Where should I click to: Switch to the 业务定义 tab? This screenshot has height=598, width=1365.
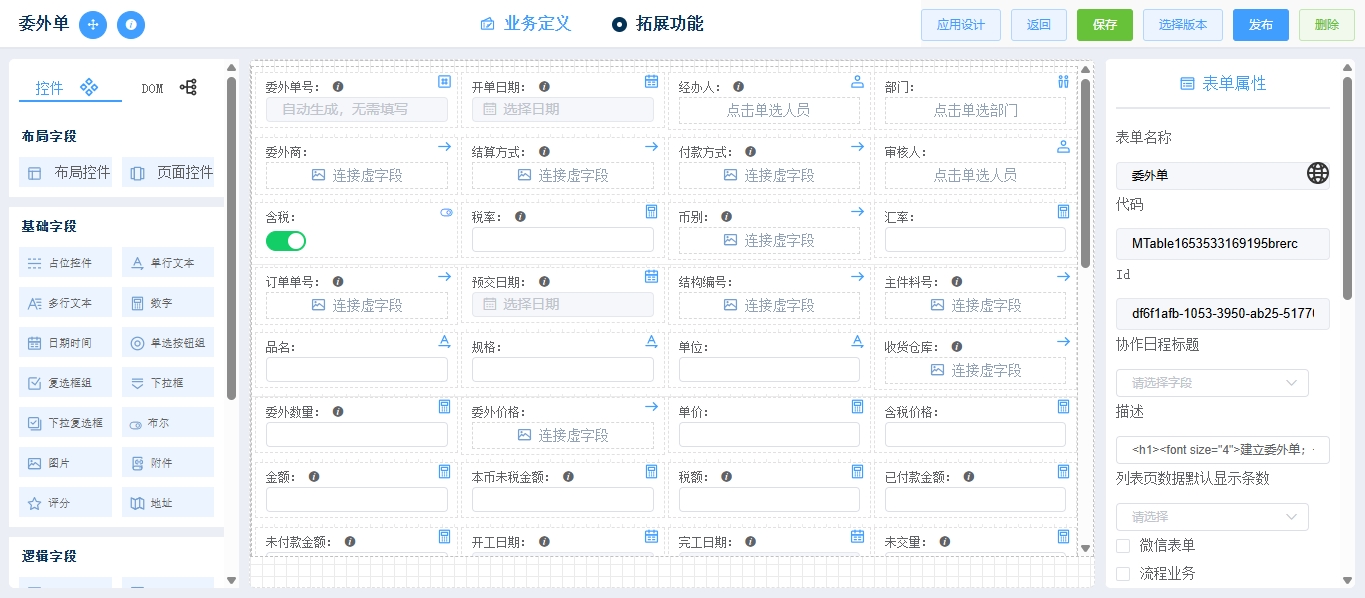click(x=526, y=24)
